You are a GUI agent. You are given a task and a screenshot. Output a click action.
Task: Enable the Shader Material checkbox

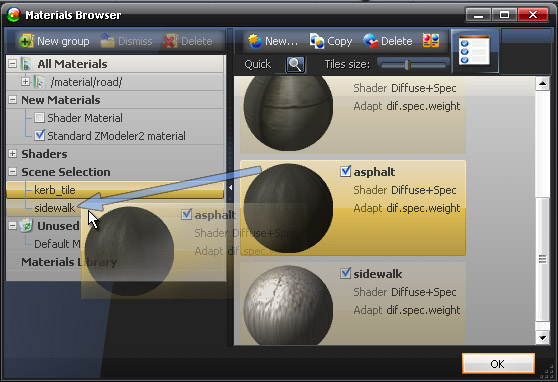[x=40, y=117]
